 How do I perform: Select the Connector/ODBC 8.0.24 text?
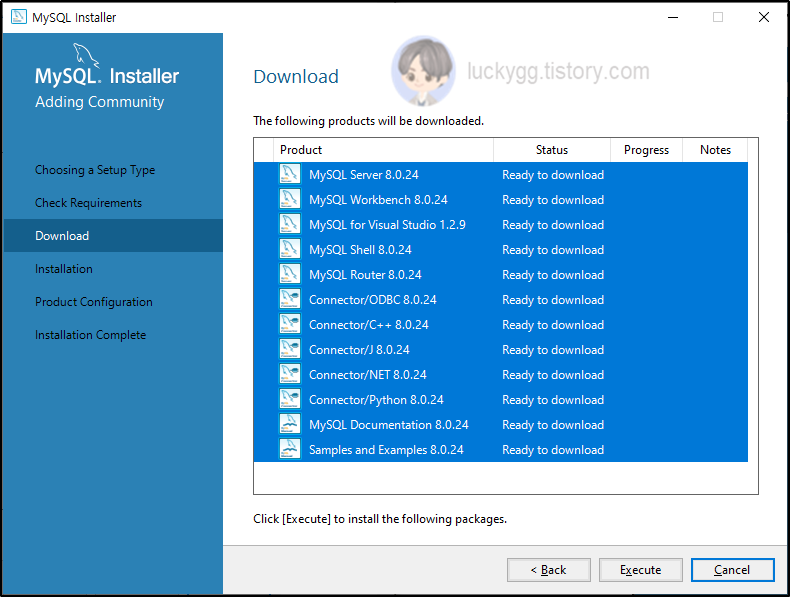(x=373, y=300)
